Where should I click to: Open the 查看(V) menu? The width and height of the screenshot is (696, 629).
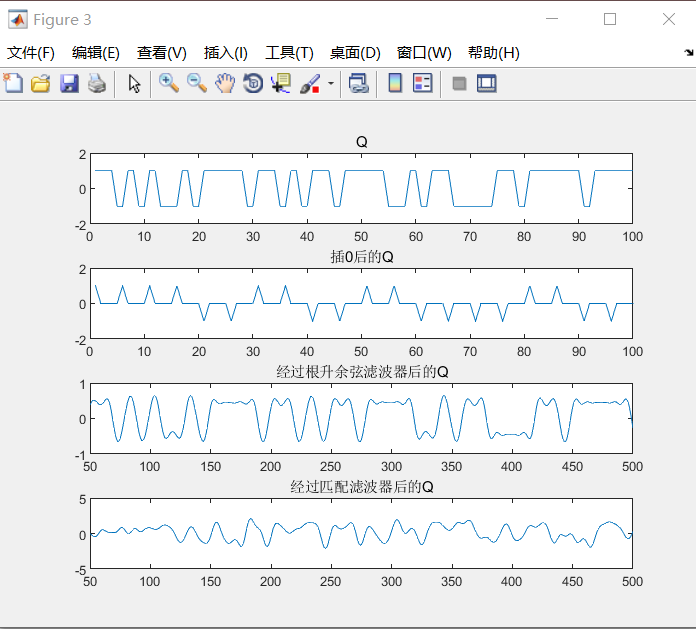(x=162, y=53)
